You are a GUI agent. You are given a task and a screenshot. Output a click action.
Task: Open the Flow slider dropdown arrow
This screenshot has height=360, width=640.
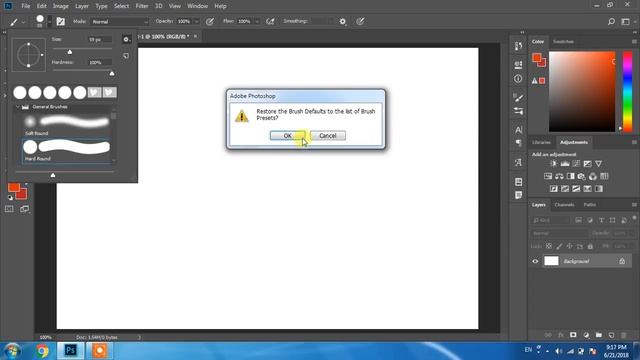pos(257,22)
